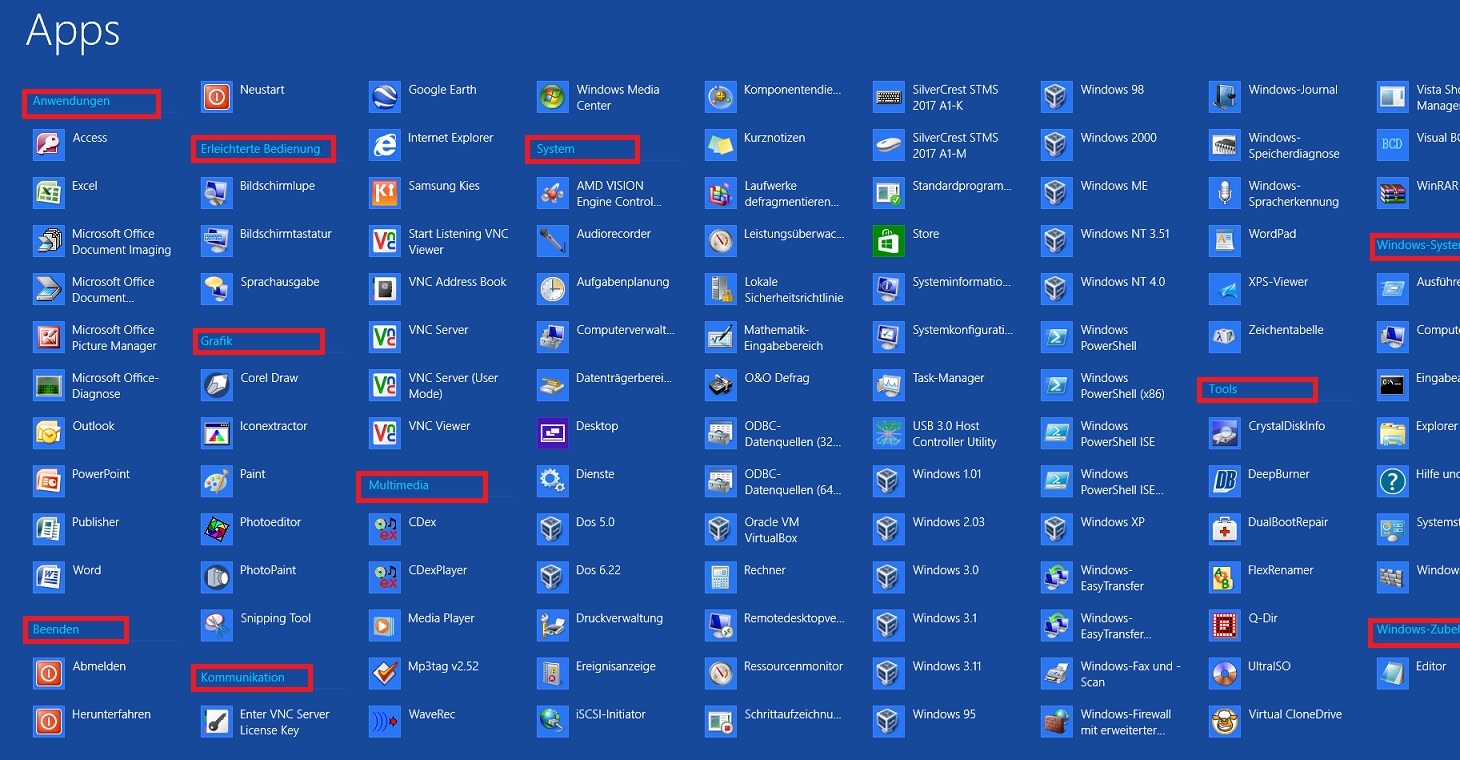Click the 'Kurznotizen' label

point(774,138)
